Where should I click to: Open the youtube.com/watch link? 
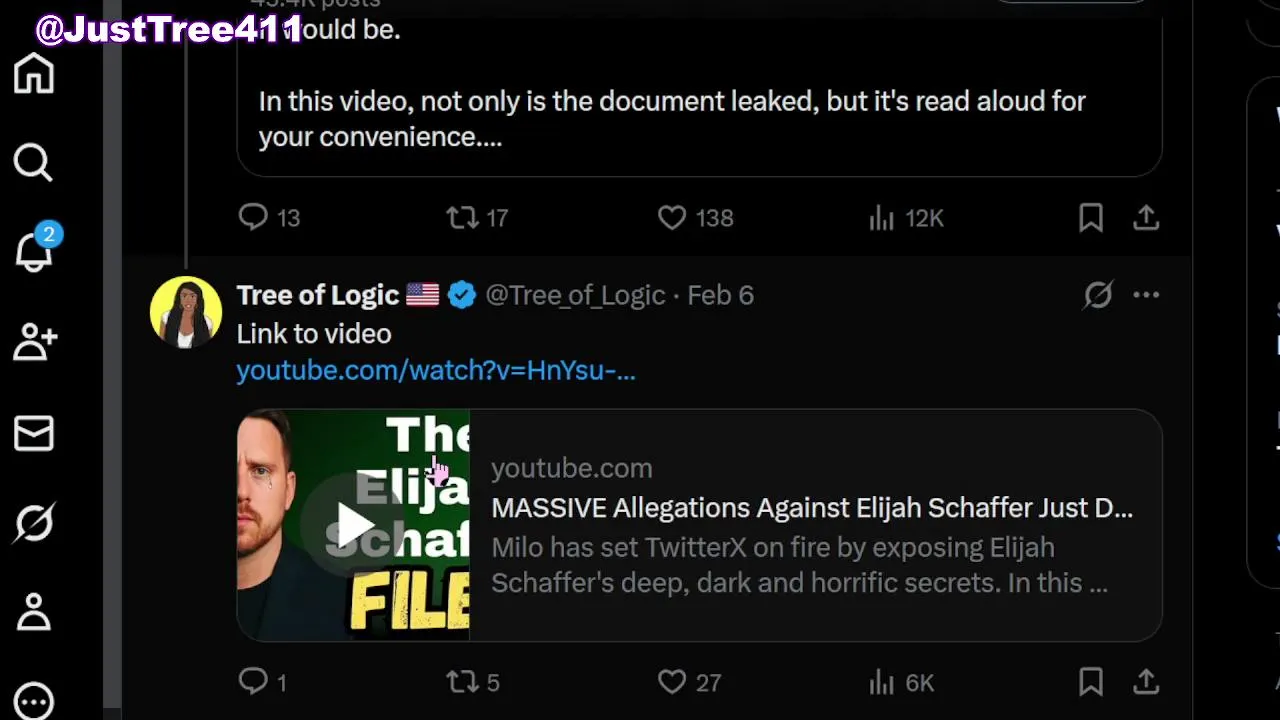[x=435, y=371]
